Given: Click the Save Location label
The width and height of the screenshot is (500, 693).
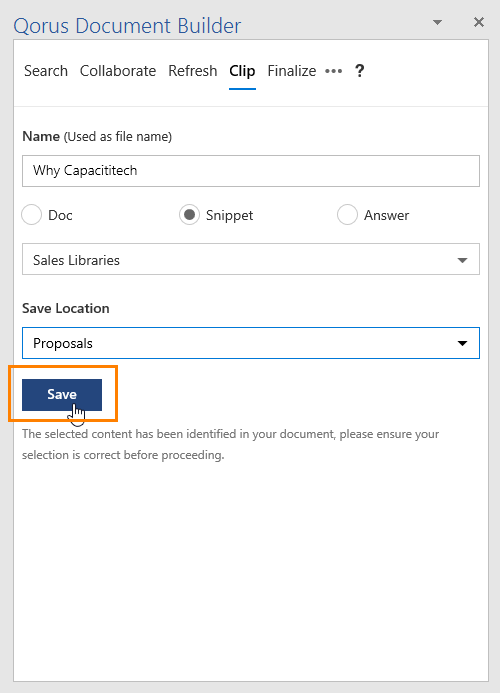Looking at the screenshot, I should (x=66, y=308).
